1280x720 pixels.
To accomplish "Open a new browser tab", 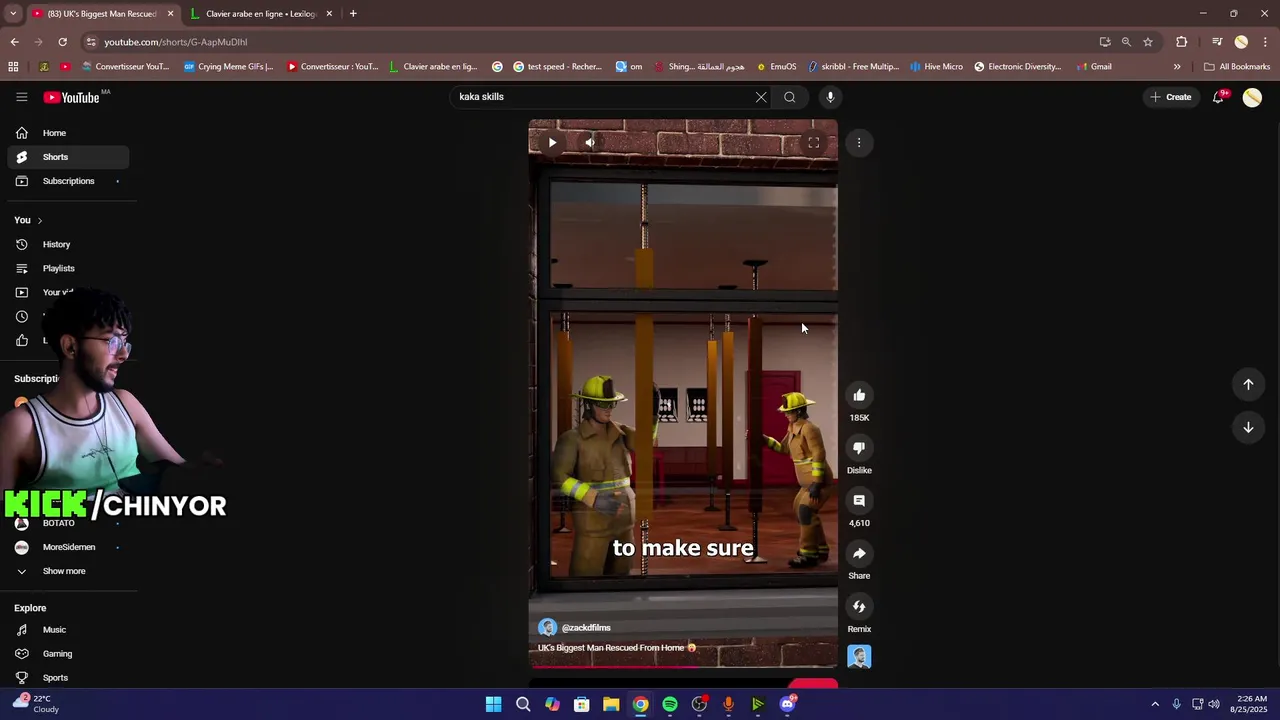I will pyautogui.click(x=353, y=14).
